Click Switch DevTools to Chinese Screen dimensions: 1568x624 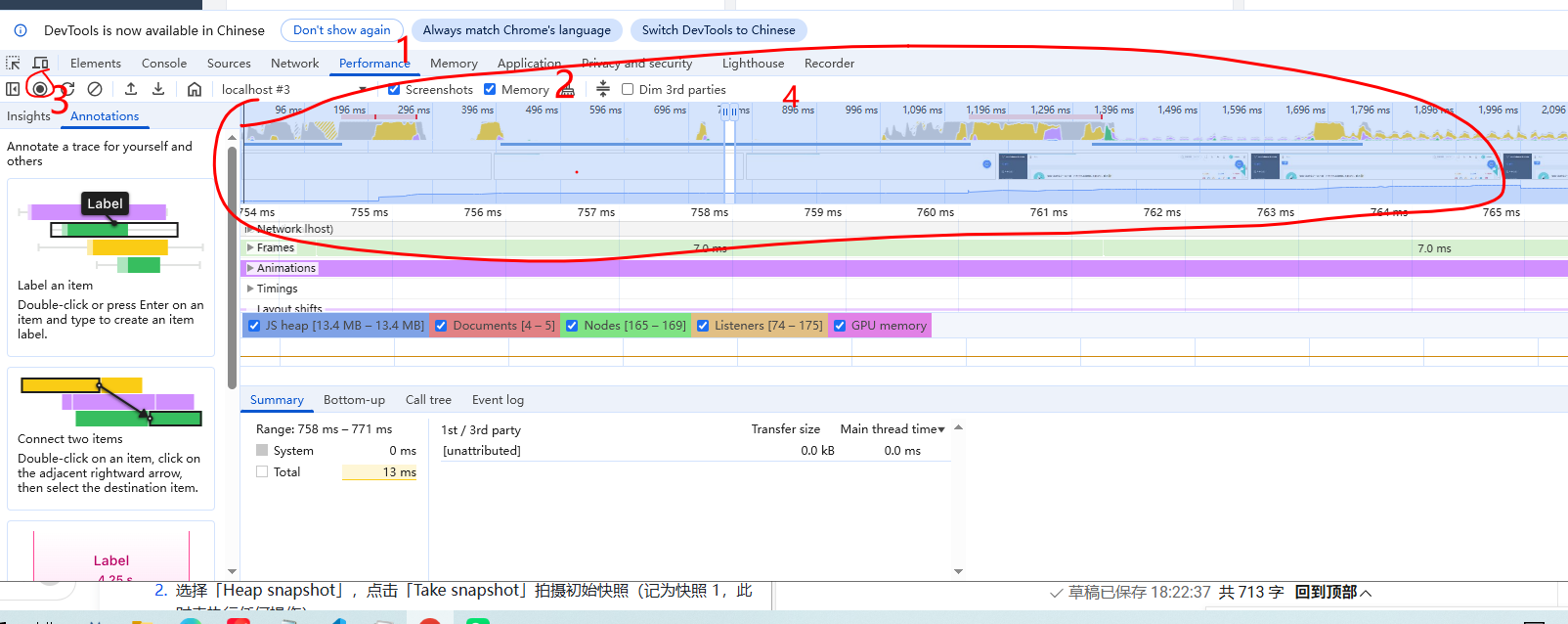tap(719, 30)
